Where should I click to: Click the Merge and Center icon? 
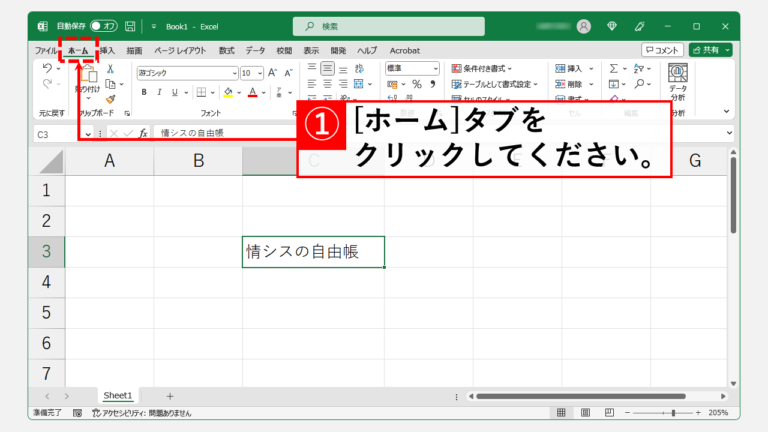(x=359, y=84)
